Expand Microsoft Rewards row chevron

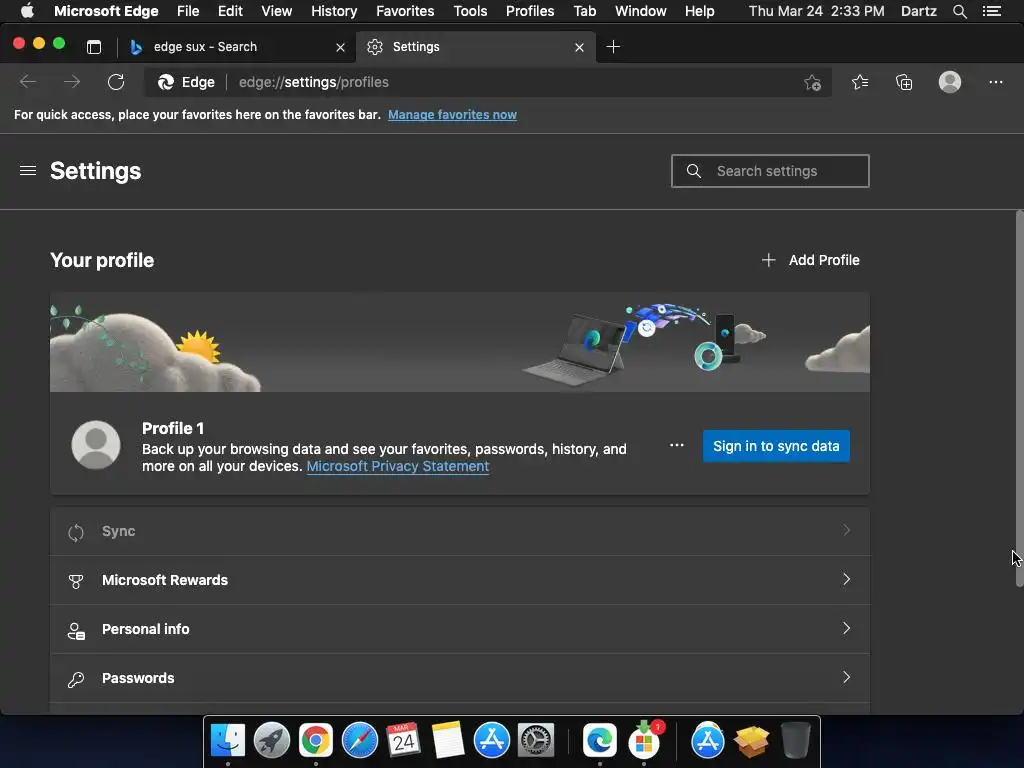pyautogui.click(x=846, y=579)
